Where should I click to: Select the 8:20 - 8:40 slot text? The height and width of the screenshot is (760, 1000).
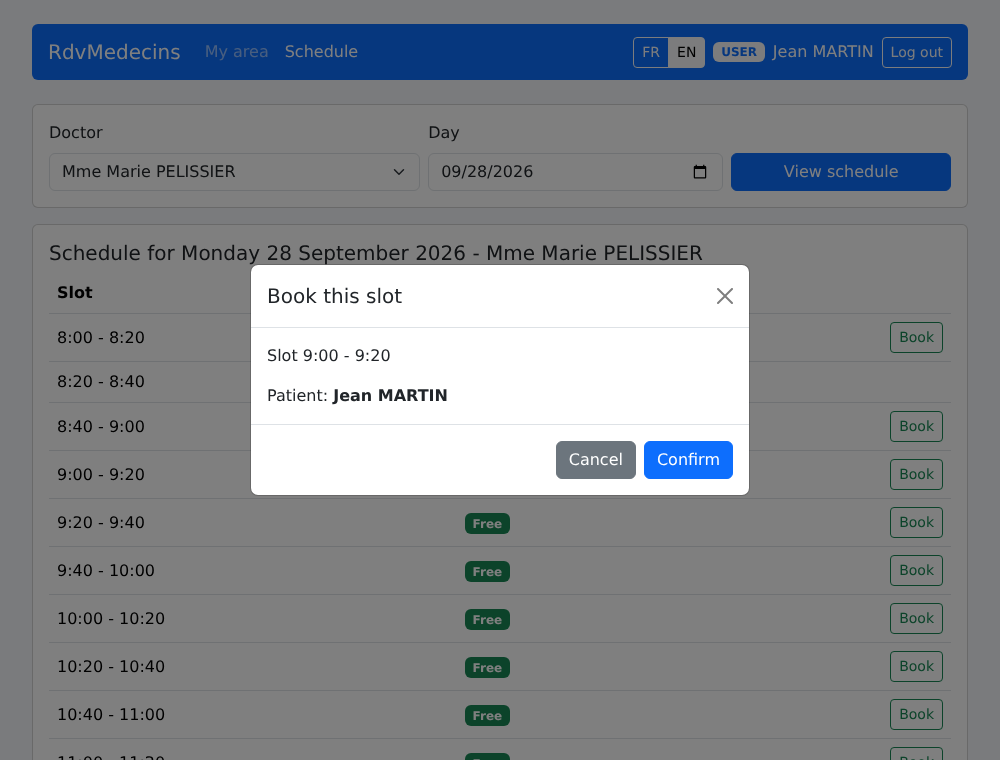[x=101, y=382]
